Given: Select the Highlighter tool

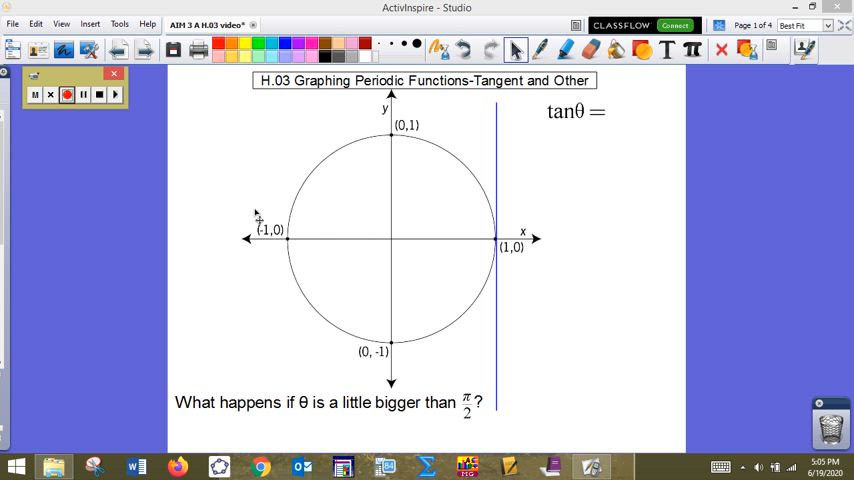Looking at the screenshot, I should pos(566,50).
